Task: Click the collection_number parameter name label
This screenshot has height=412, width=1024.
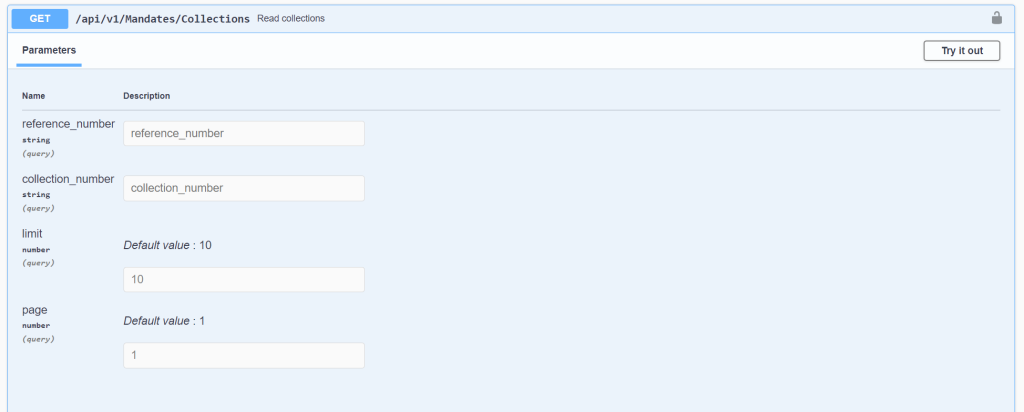Action: (68, 179)
